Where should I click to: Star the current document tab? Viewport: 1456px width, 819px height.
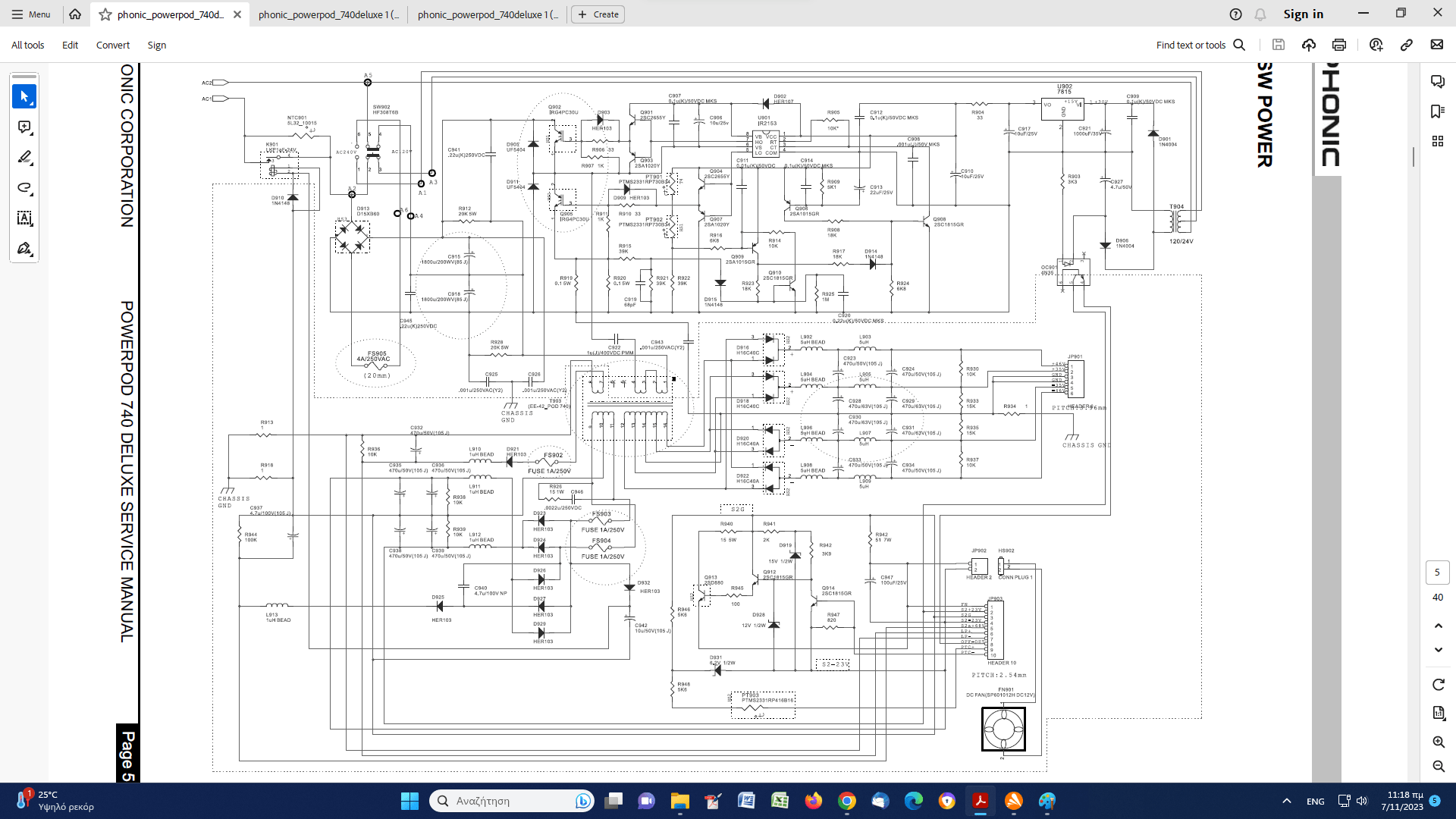pyautogui.click(x=105, y=14)
